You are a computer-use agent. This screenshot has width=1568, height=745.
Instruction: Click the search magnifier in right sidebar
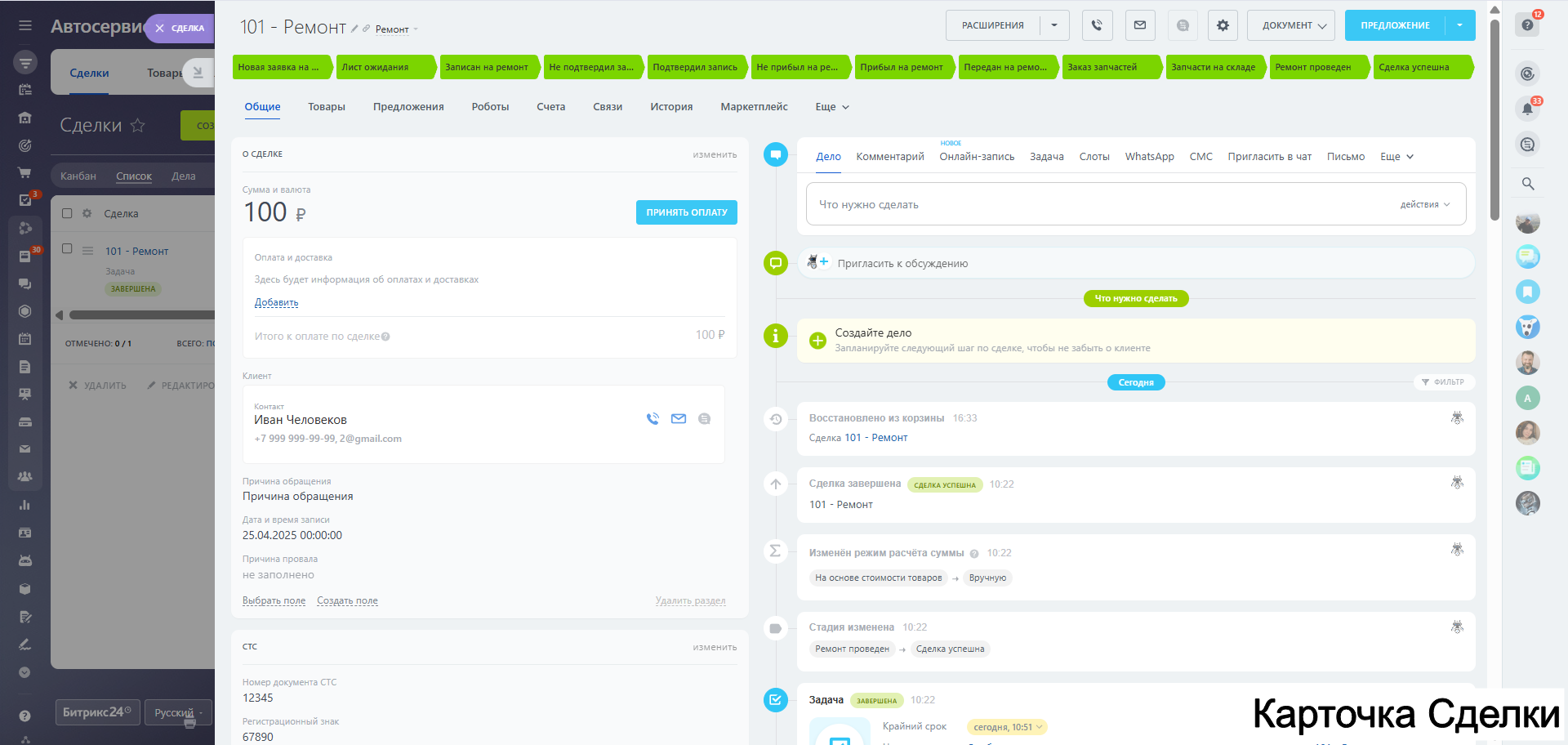(x=1527, y=184)
